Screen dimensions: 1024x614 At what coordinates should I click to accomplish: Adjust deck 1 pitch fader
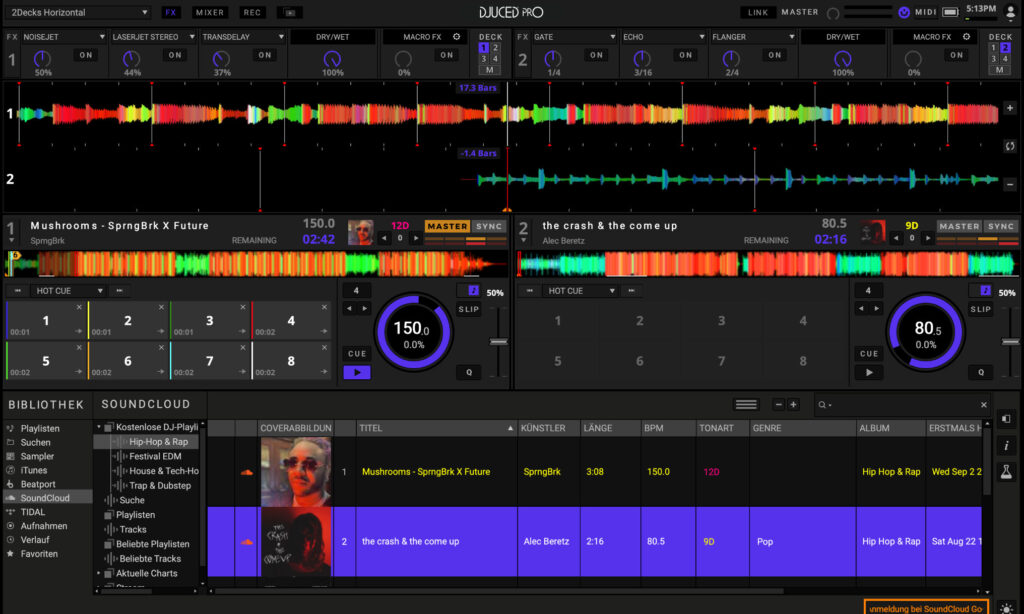pyautogui.click(x=498, y=342)
